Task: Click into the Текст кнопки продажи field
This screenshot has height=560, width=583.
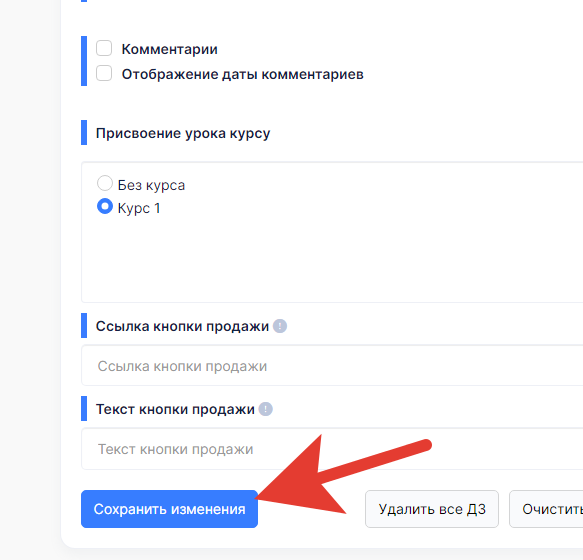Action: (x=332, y=449)
